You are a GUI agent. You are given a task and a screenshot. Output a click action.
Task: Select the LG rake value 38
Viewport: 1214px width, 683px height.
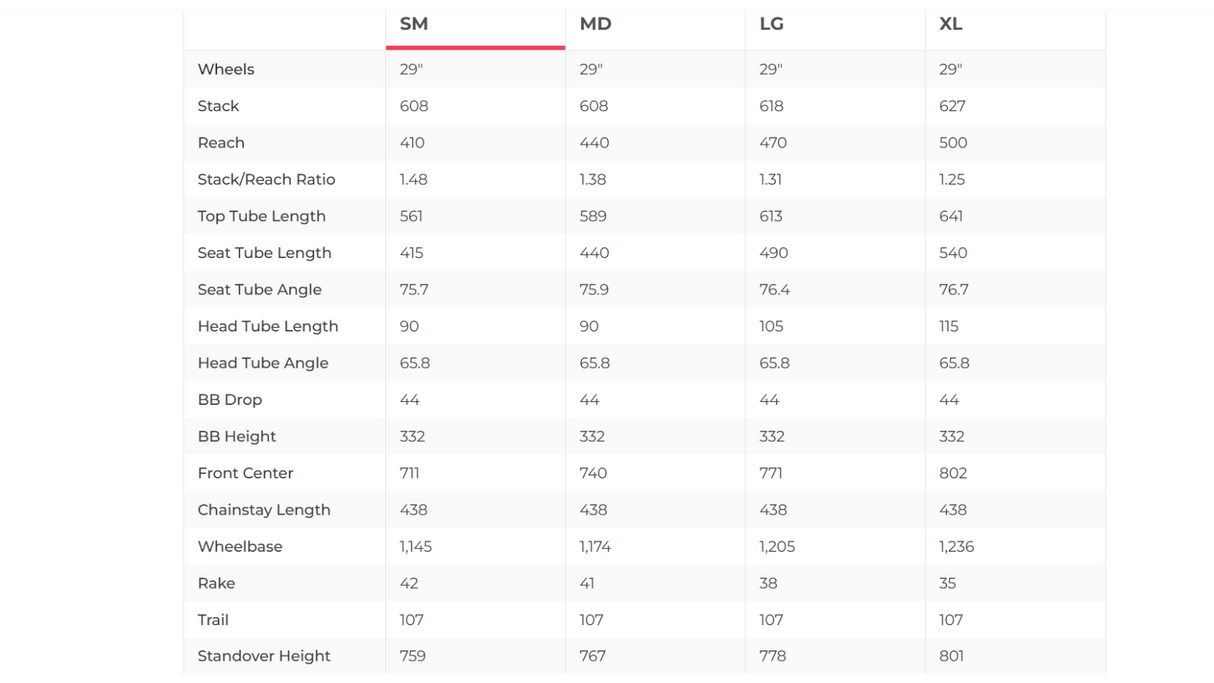coord(768,583)
